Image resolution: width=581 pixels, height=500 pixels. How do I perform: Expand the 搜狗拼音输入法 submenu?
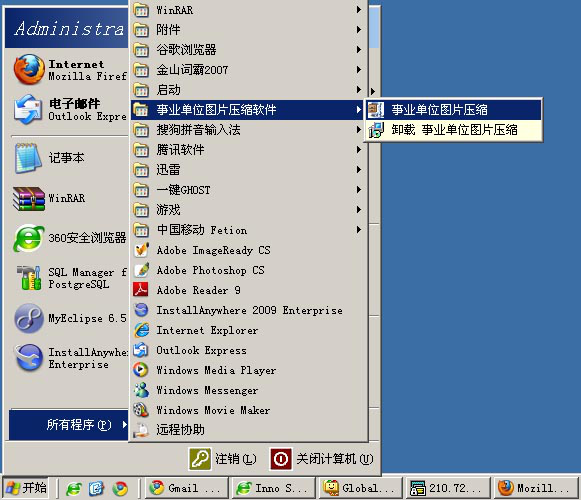click(248, 130)
